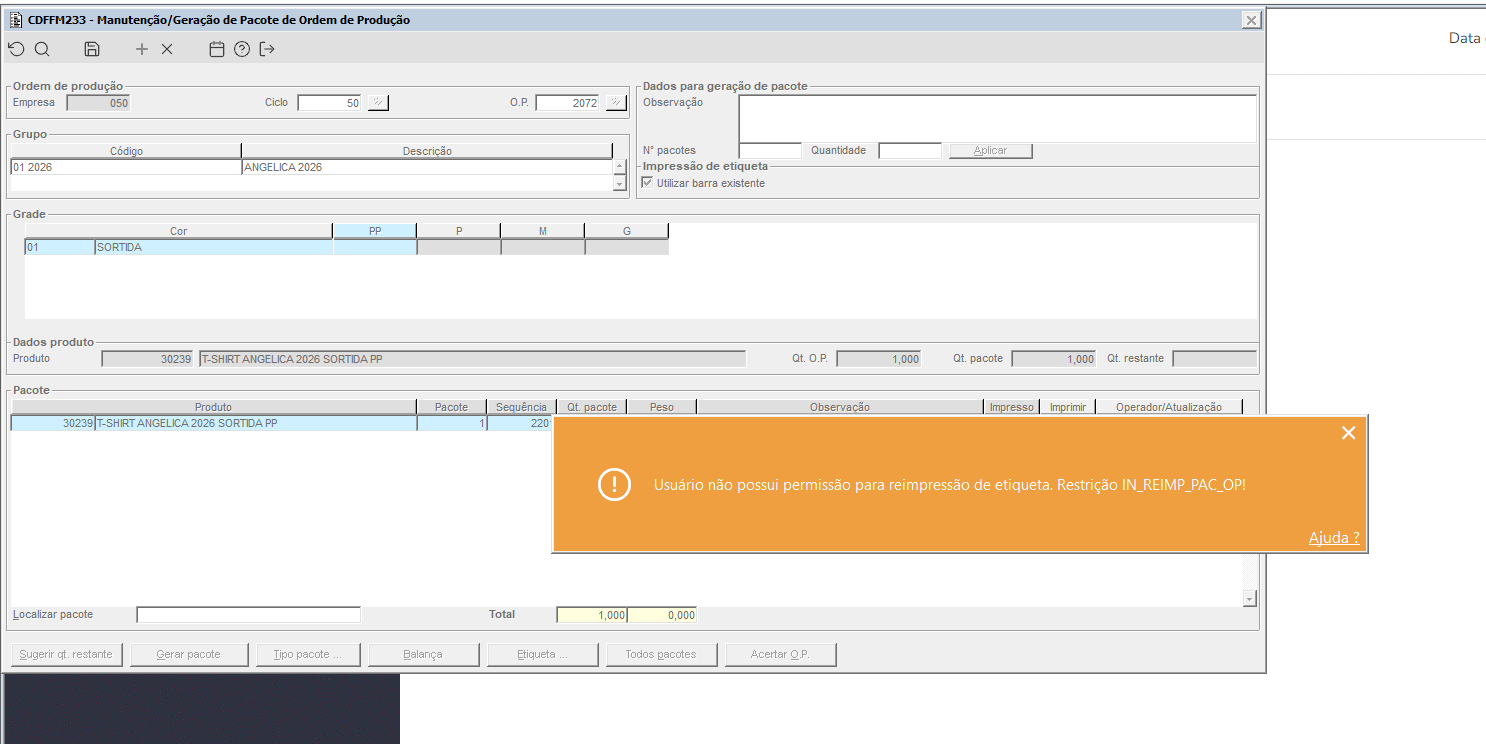
Task: Save using the floppy disk icon
Action: pos(92,49)
